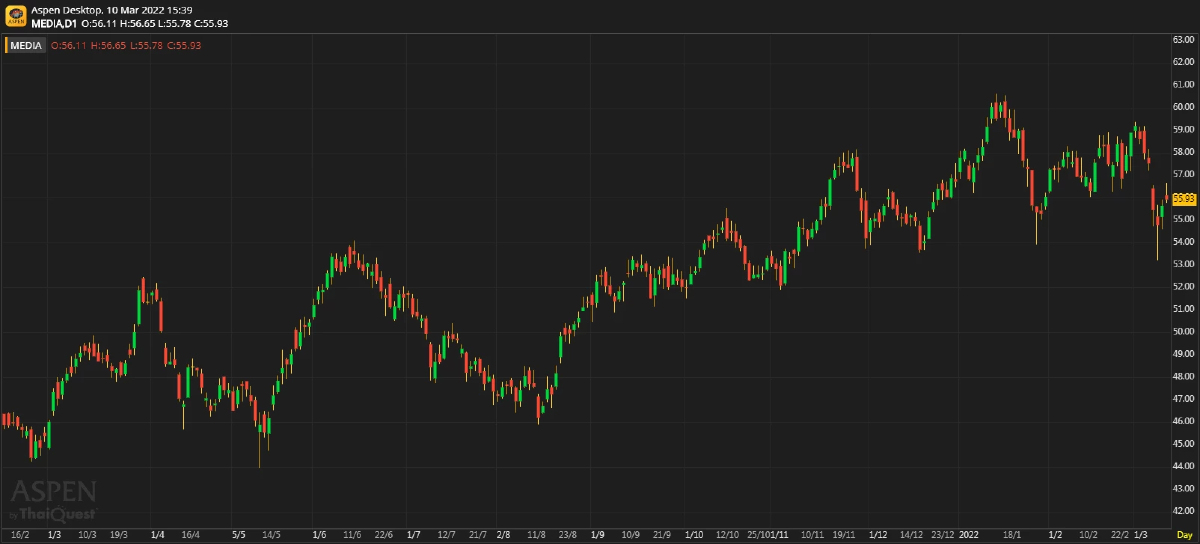The height and width of the screenshot is (544, 1200).
Task: Click the red 'C:55.93' value in the legend
Action: click(184, 45)
